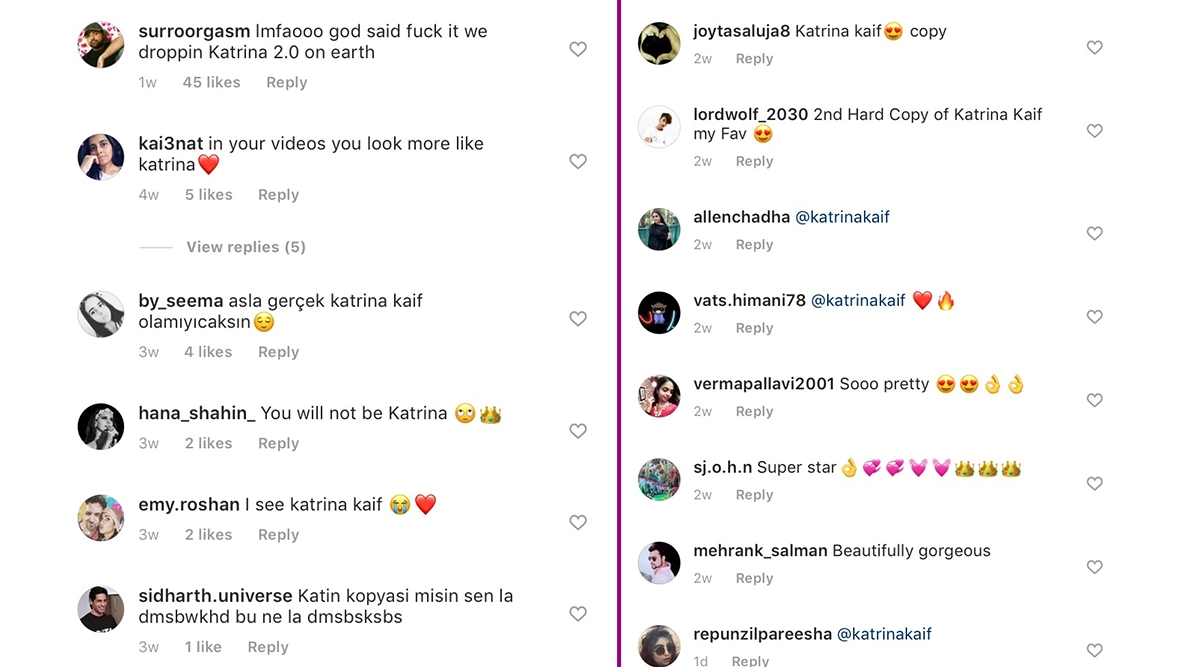
Task: Reply to hana_shahin_'s comment
Action: coord(278,443)
